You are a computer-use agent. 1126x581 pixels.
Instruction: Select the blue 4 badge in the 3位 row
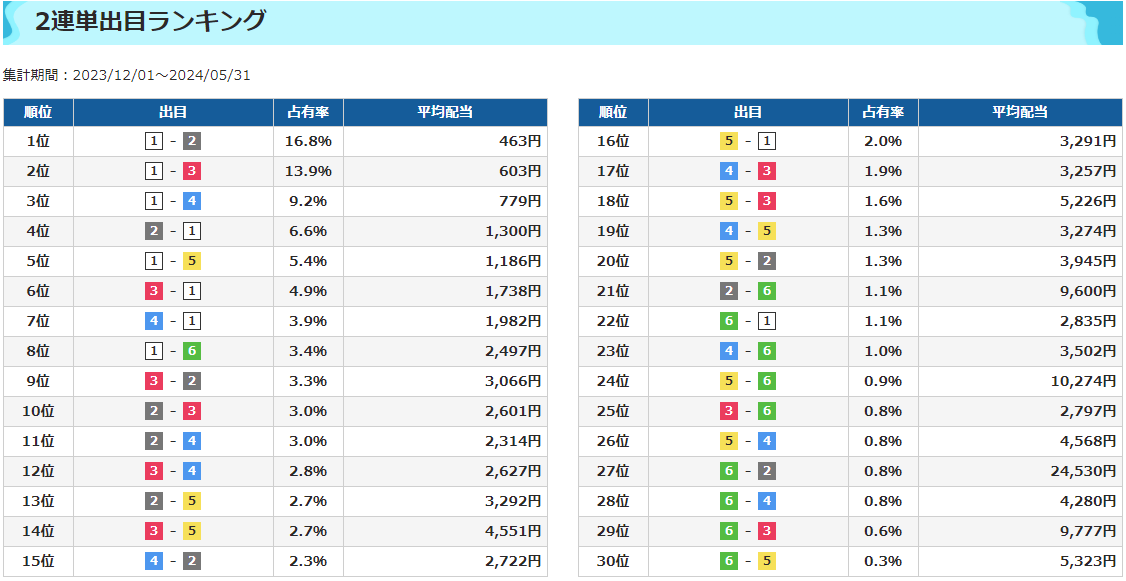coord(192,201)
